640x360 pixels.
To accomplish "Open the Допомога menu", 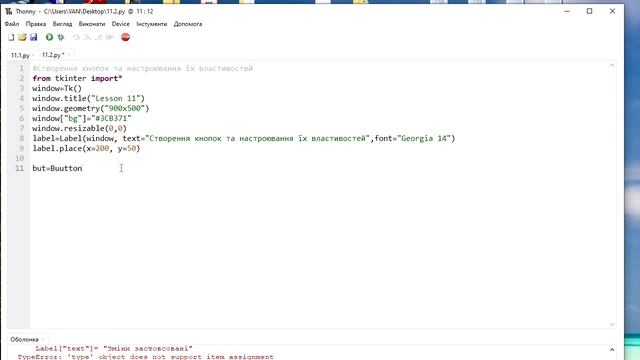I will pyautogui.click(x=188, y=24).
